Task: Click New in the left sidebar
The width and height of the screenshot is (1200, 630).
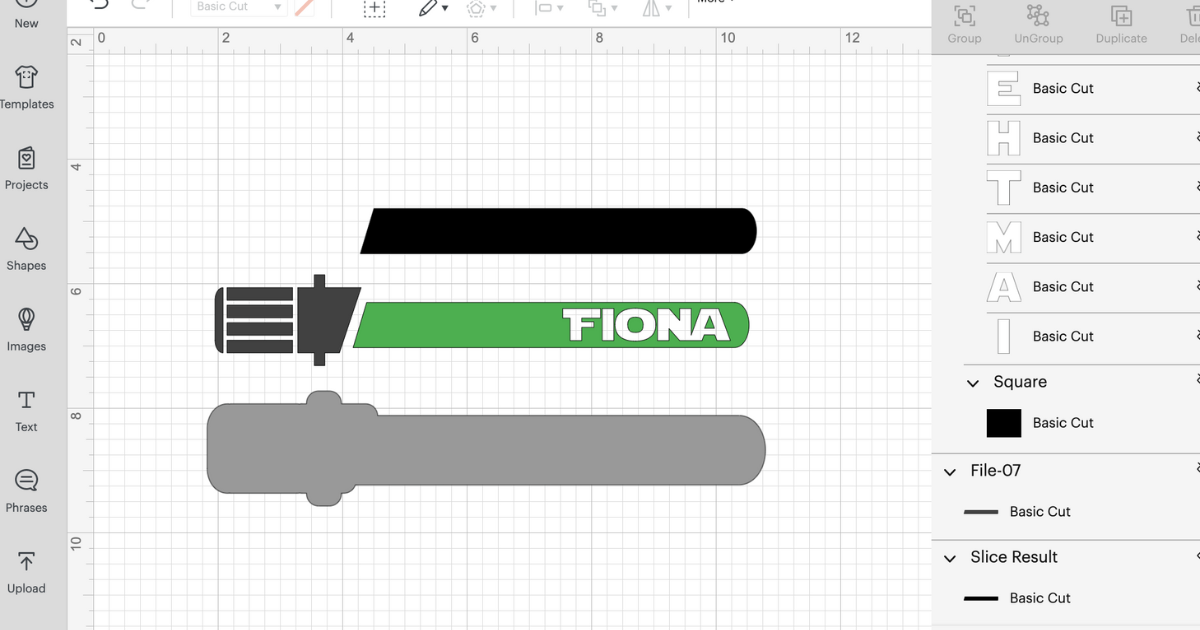Action: [x=27, y=16]
